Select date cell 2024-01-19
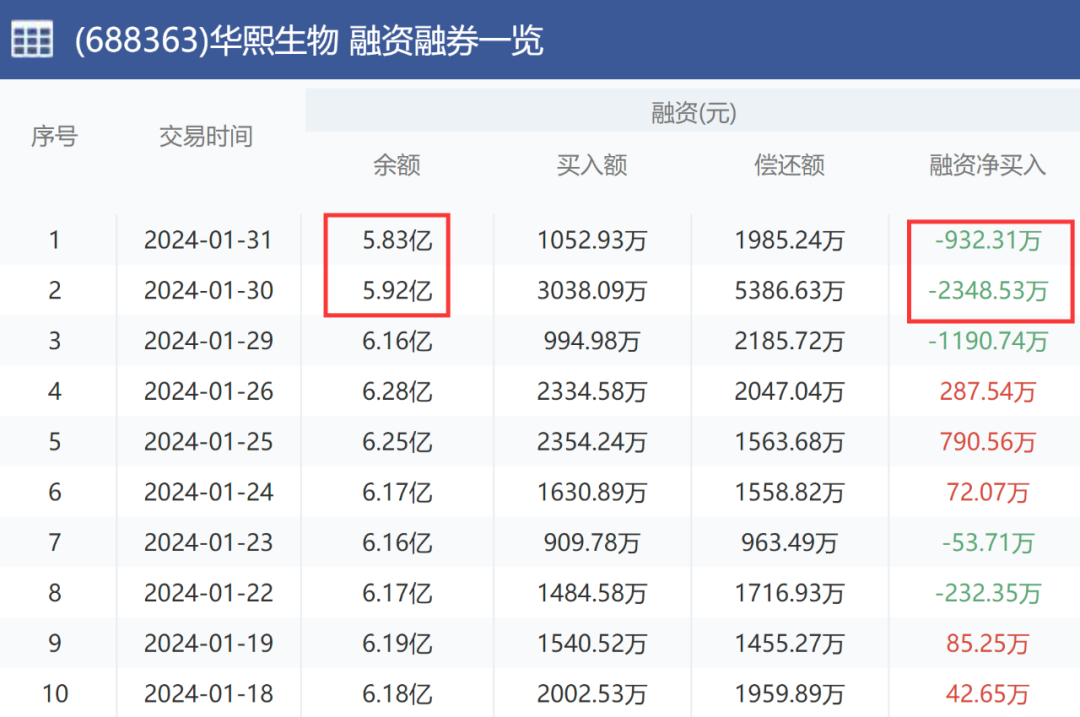Viewport: 1080px width, 717px height. coord(208,643)
